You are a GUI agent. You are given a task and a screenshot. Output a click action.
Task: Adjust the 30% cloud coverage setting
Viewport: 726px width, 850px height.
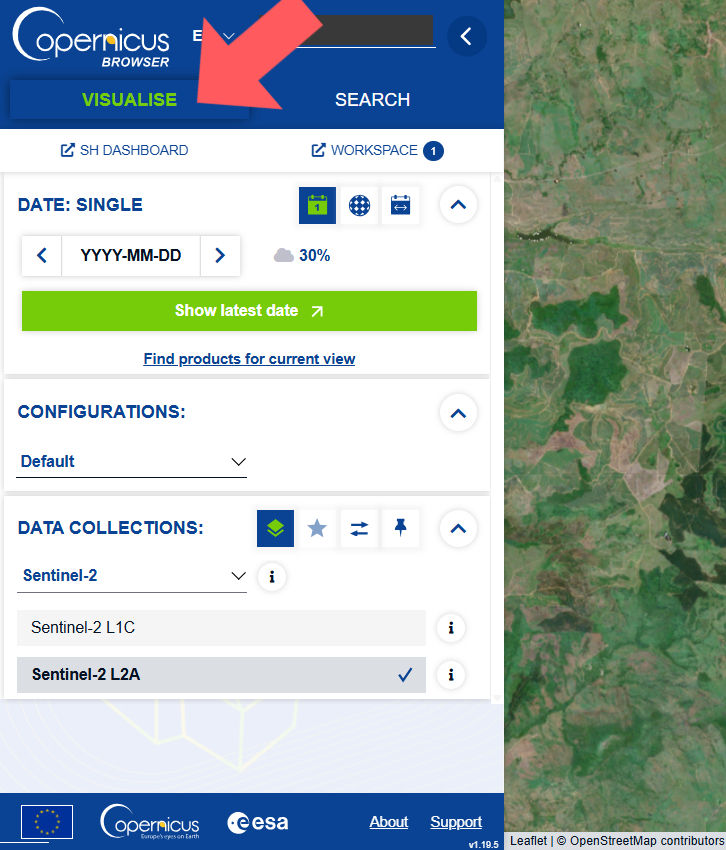pyautogui.click(x=302, y=255)
